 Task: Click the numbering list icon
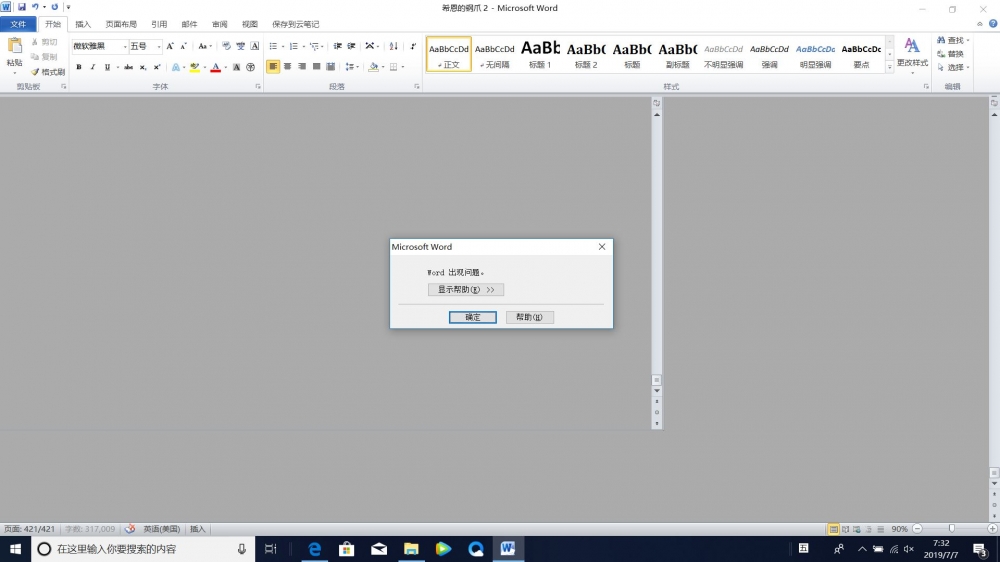(x=293, y=46)
